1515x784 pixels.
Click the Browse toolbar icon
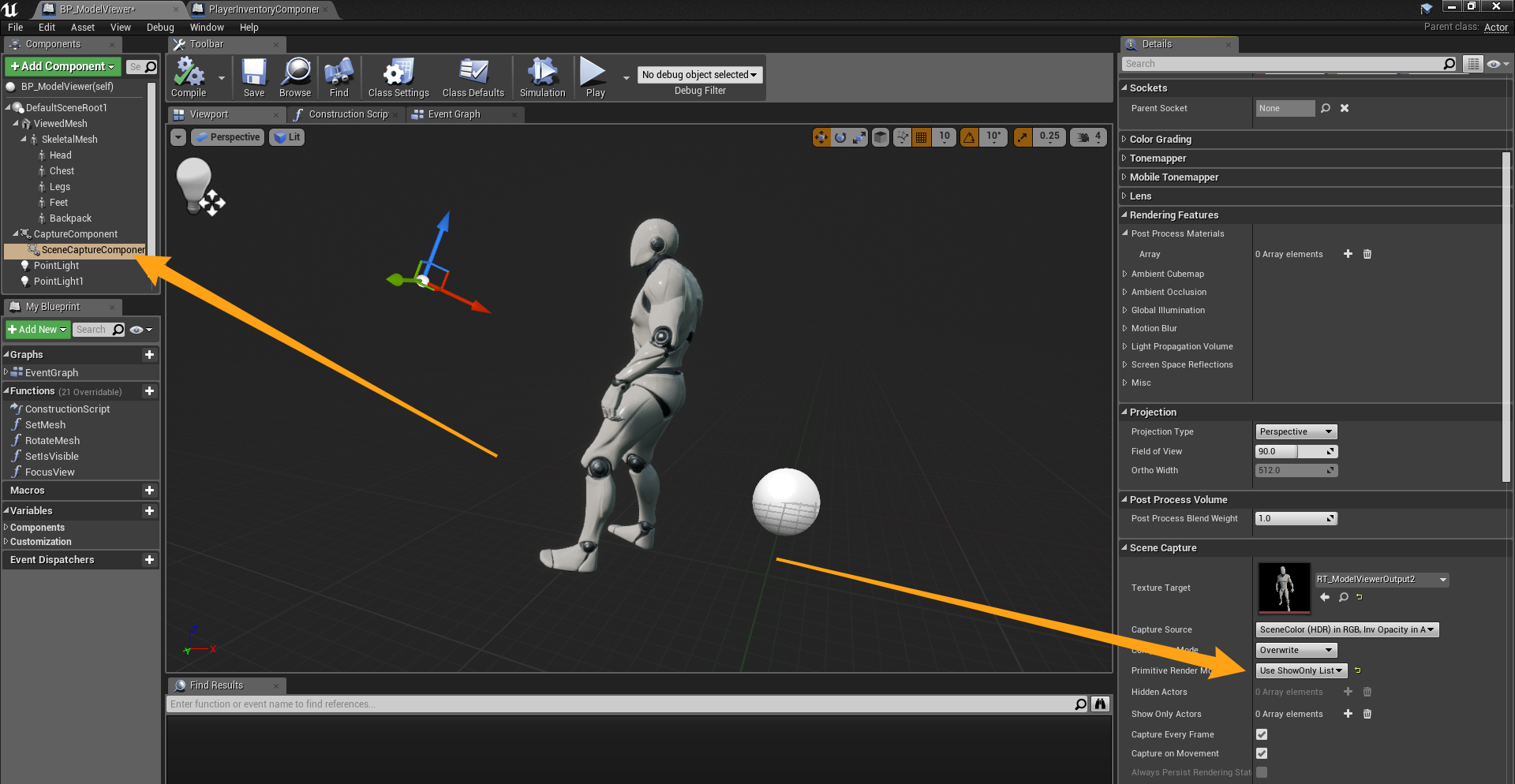point(295,77)
